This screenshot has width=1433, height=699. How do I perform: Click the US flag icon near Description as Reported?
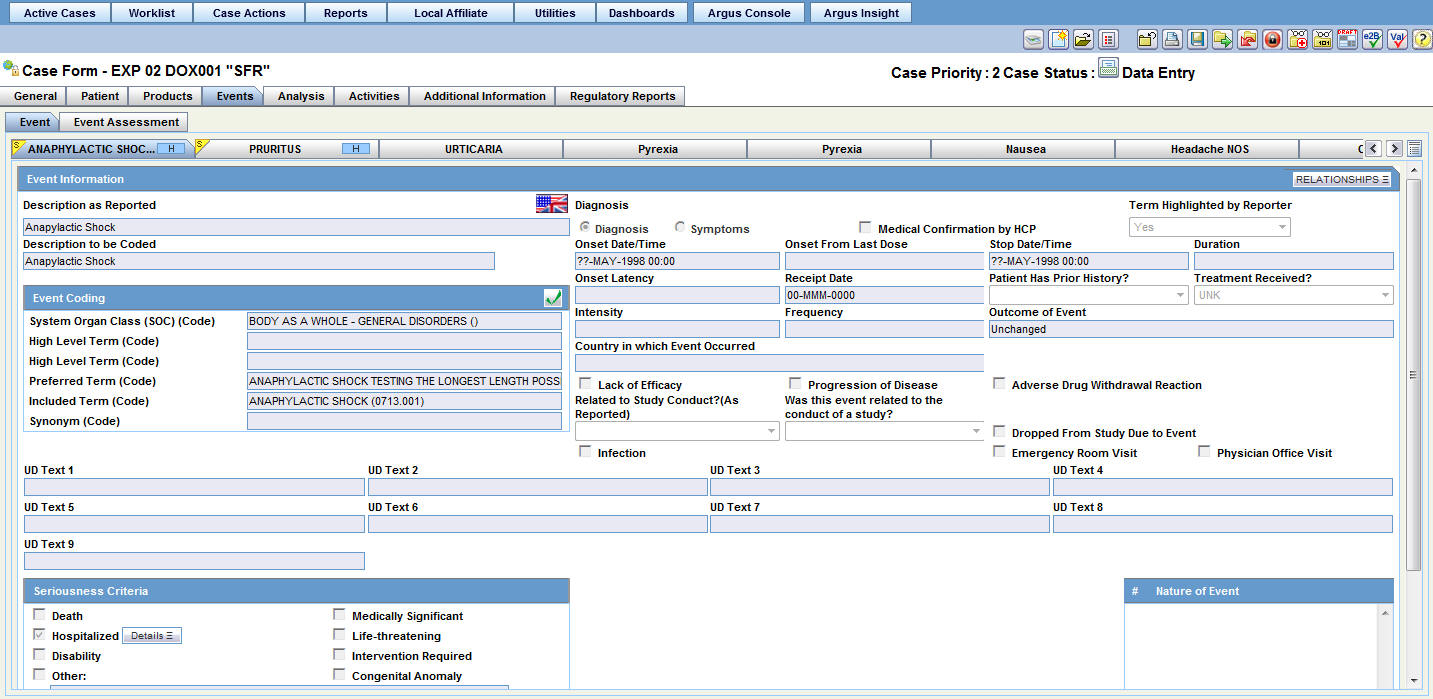(x=550, y=202)
